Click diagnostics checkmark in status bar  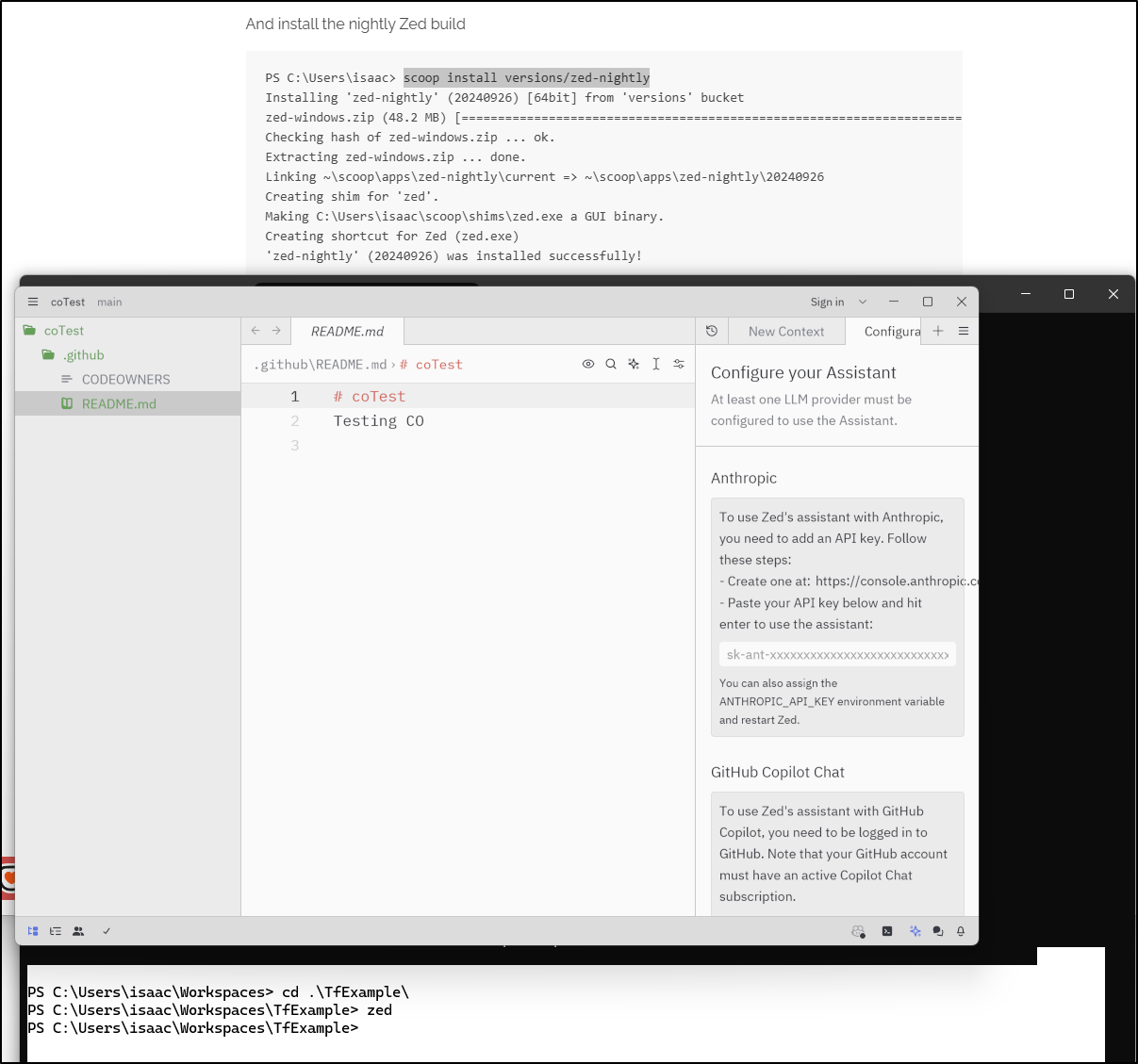(x=107, y=931)
